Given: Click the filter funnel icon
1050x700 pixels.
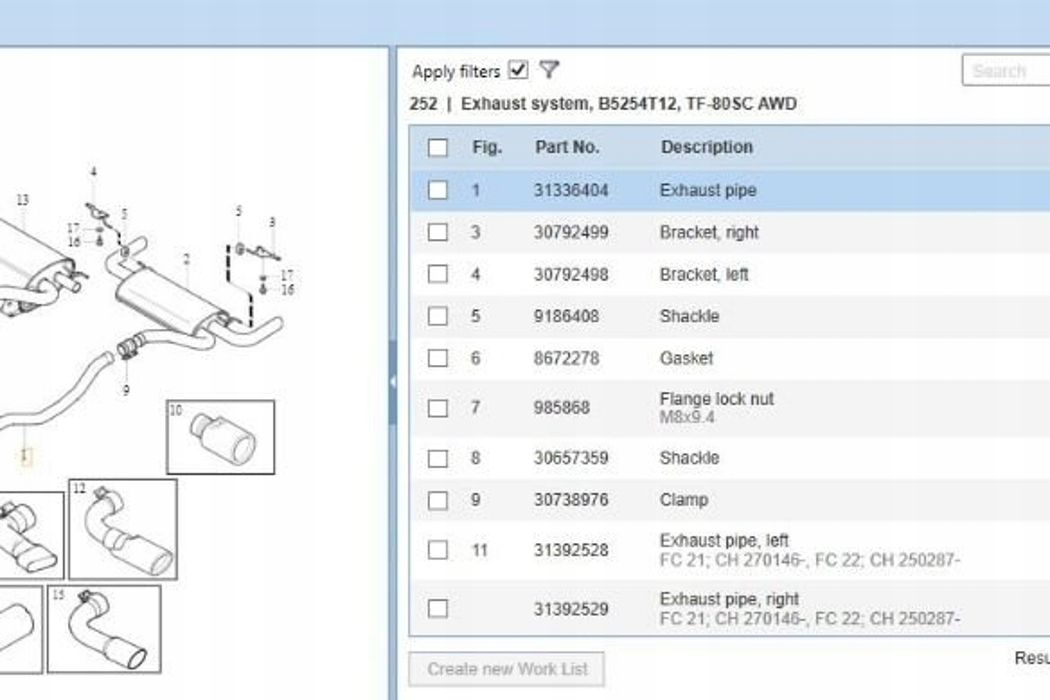Looking at the screenshot, I should 549,70.
